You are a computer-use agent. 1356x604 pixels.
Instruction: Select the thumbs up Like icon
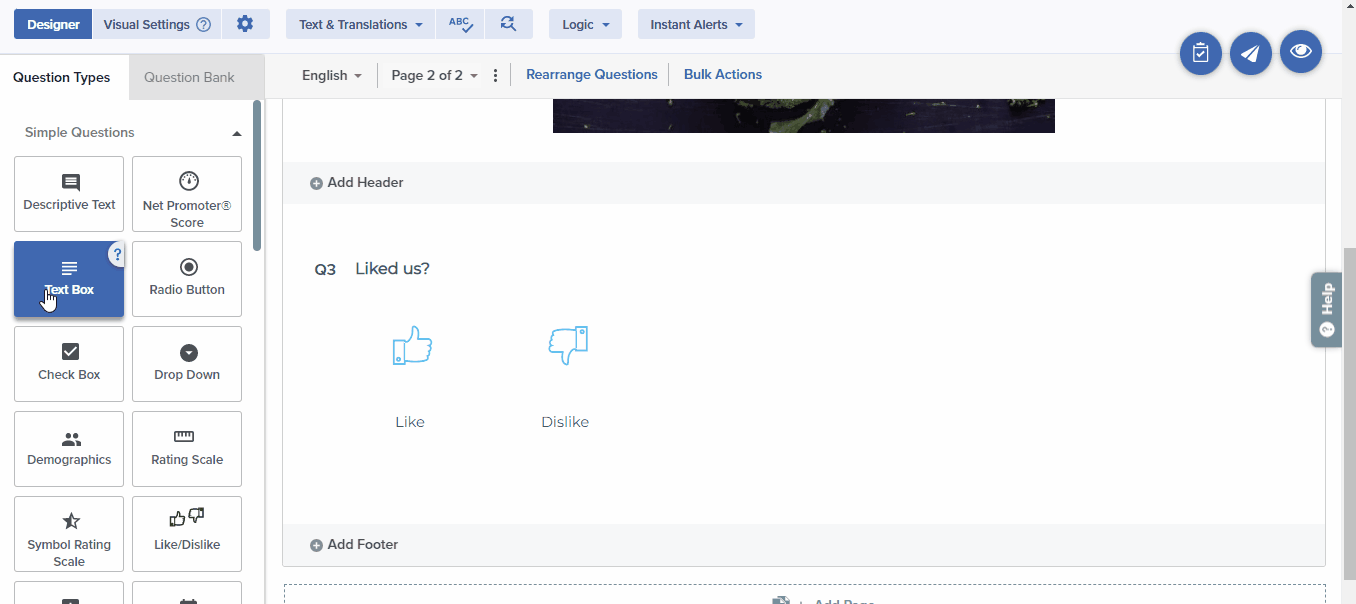coord(411,346)
